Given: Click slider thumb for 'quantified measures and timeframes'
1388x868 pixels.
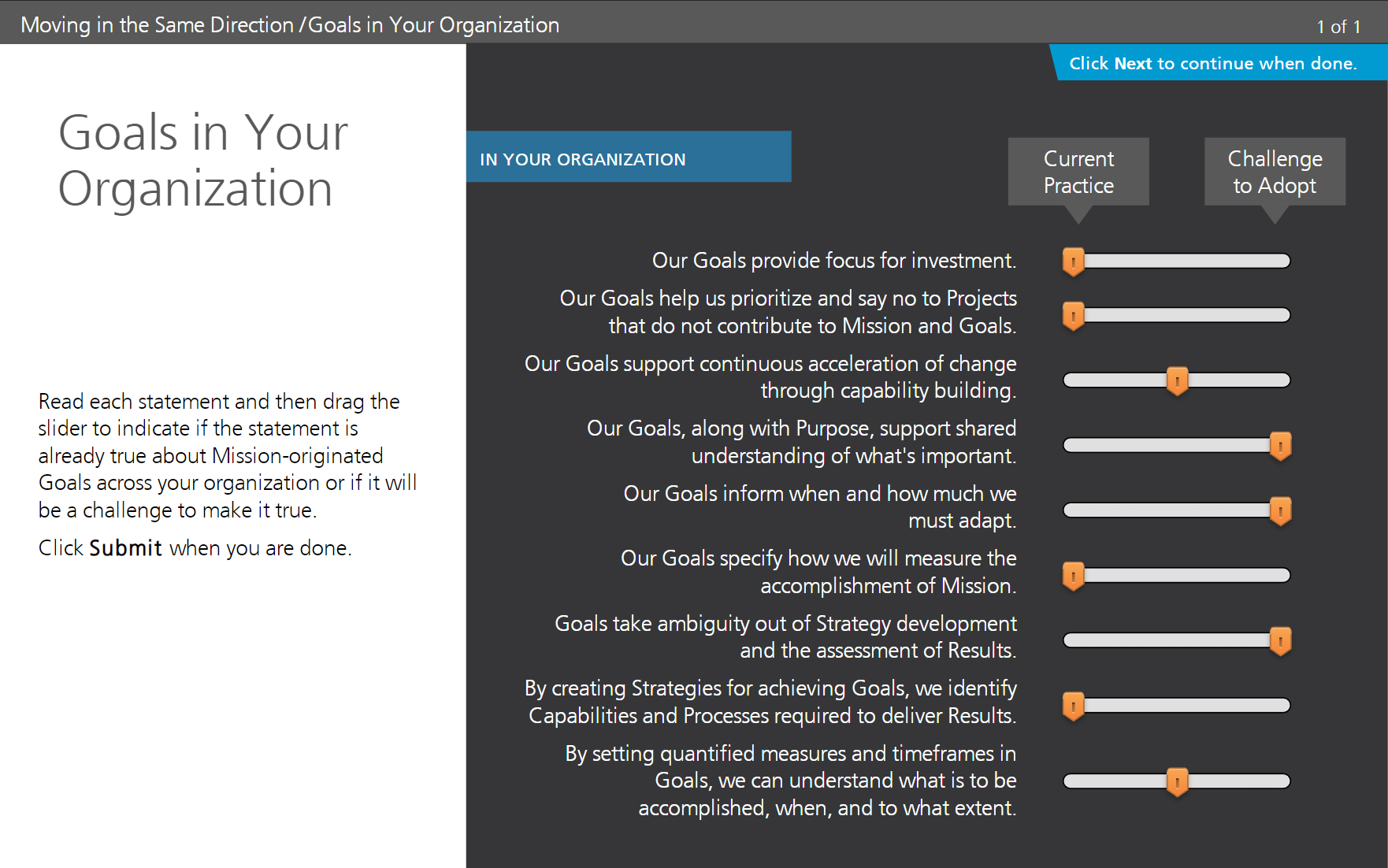Looking at the screenshot, I should tap(1177, 782).
